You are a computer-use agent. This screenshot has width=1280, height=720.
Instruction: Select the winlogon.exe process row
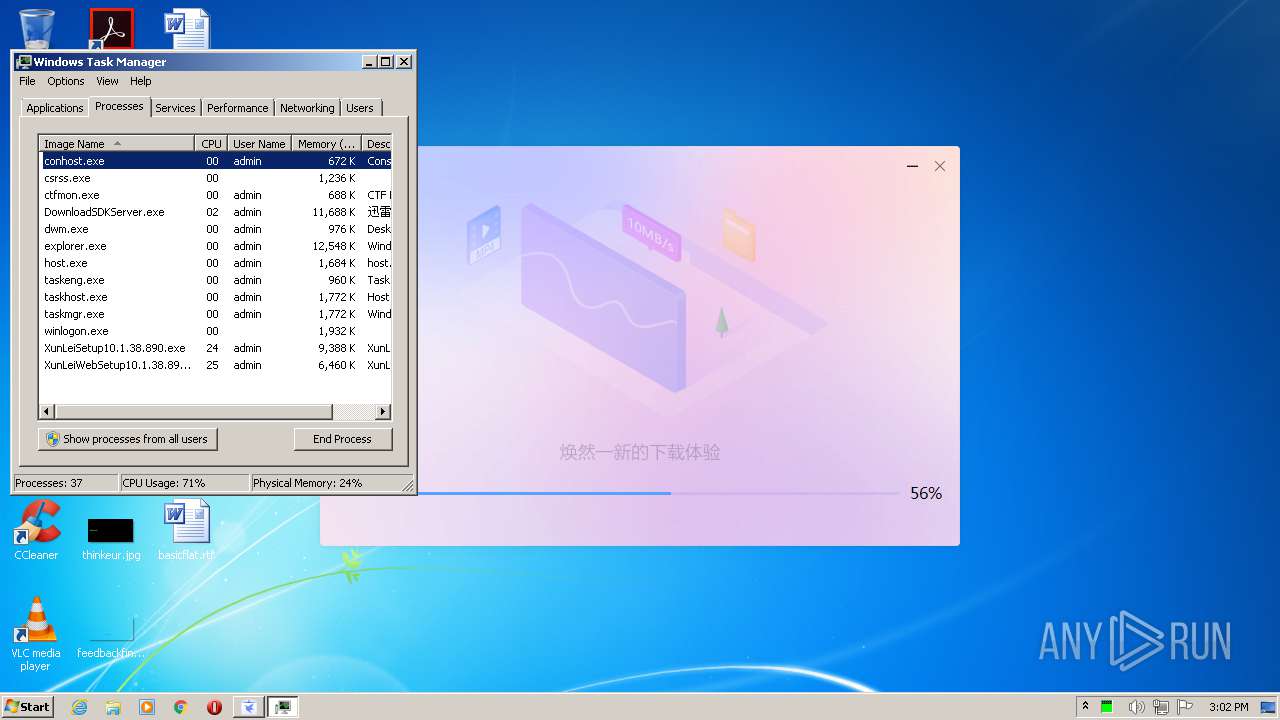click(x=216, y=331)
